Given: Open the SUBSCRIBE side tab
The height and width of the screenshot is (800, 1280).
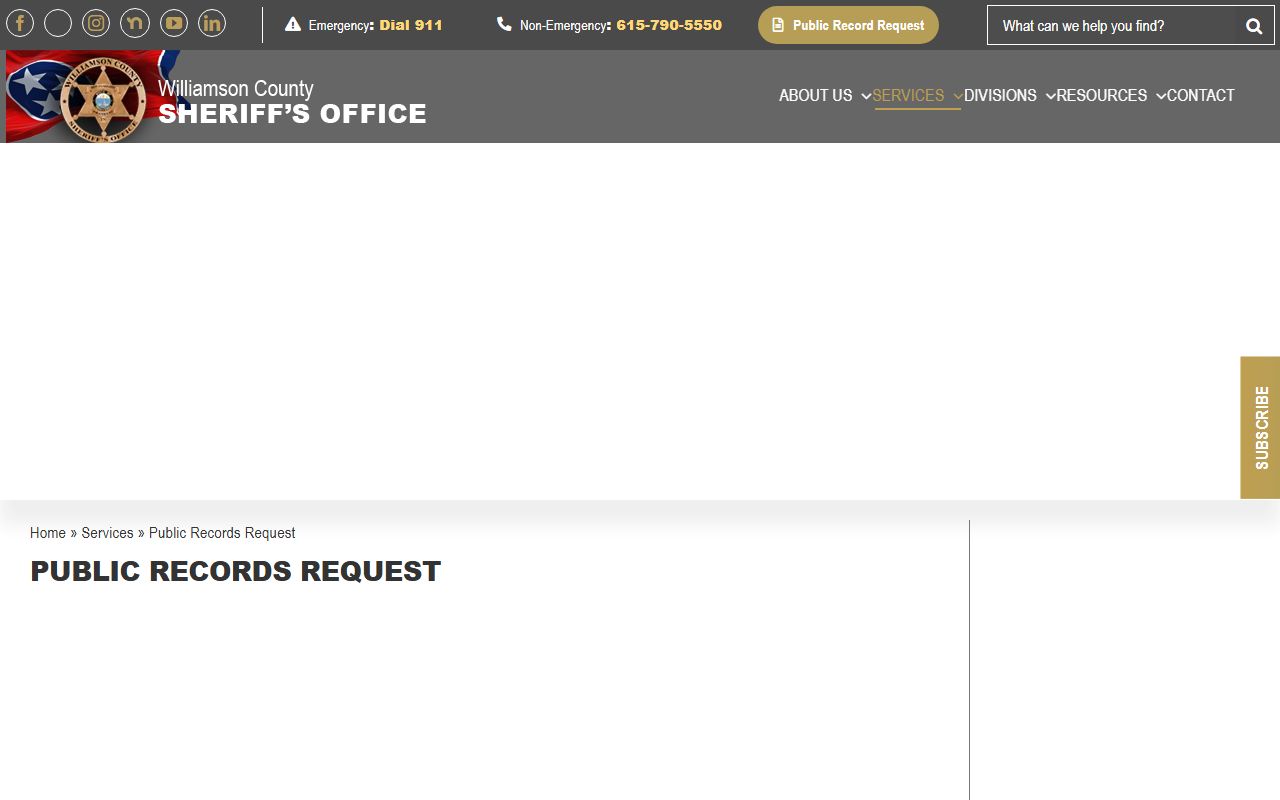Looking at the screenshot, I should click(1260, 427).
